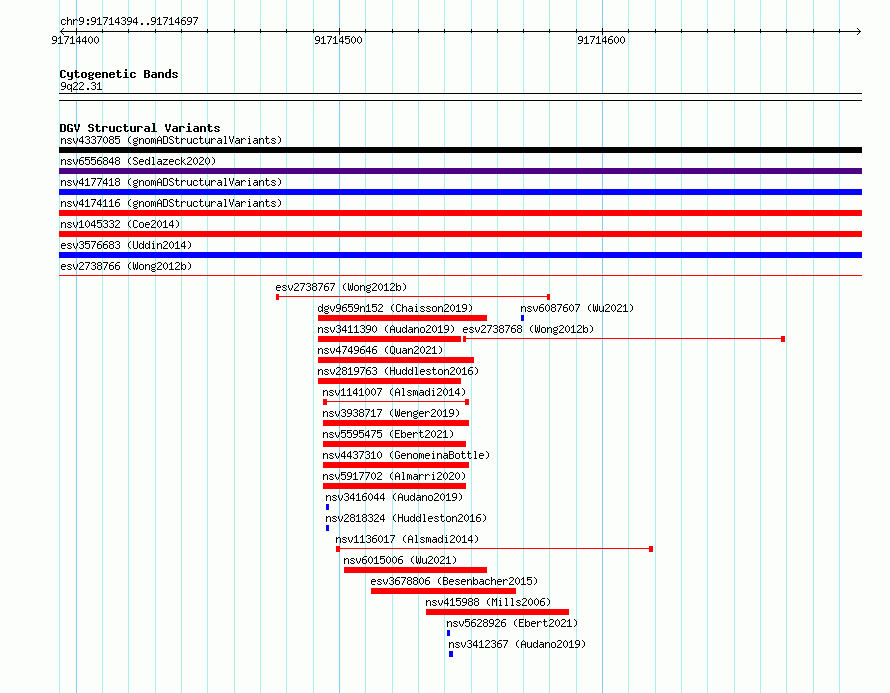890x693 pixels.
Task: Click nsv1136017 (Alsmadi2014) label
Action: (x=407, y=539)
